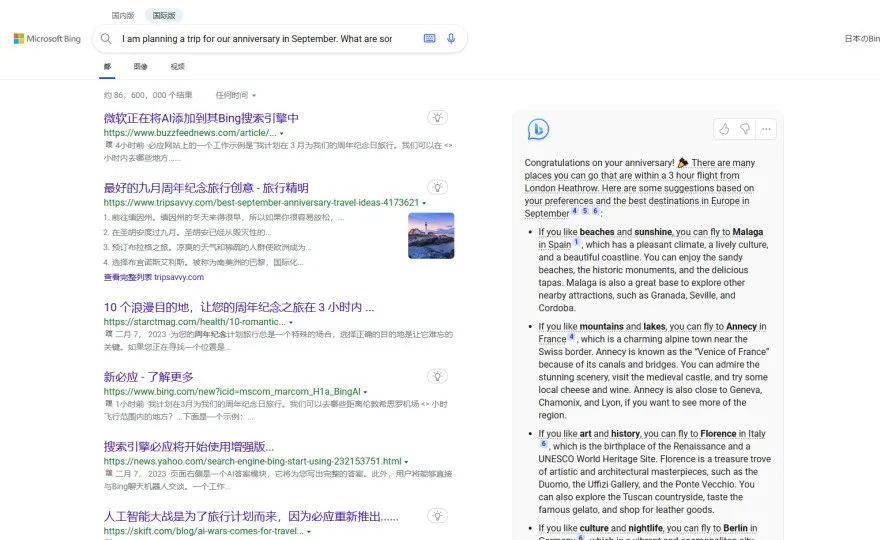Open result 人工智能大战是为了旅行计划而来

(251, 516)
